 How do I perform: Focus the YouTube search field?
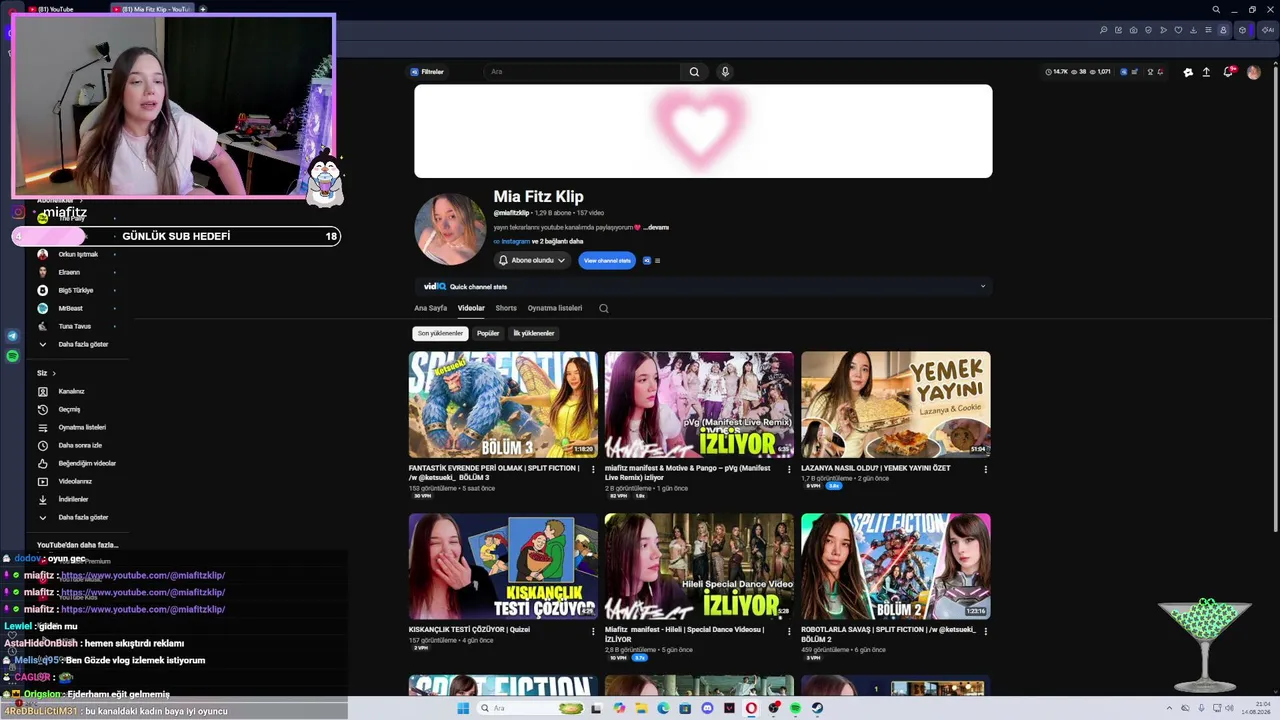[x=583, y=72]
